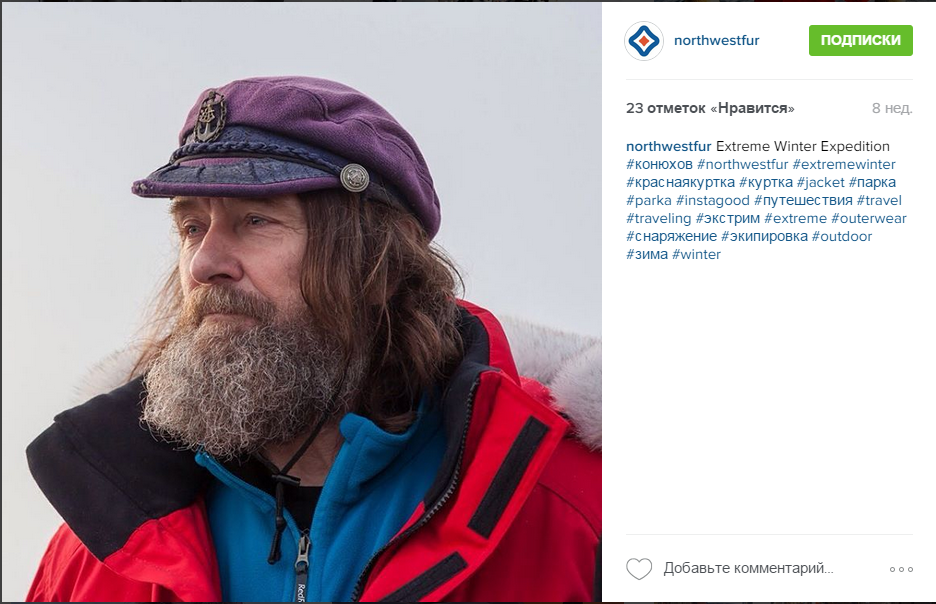
Task: Open the #снаряжение hashtag
Action: point(671,236)
